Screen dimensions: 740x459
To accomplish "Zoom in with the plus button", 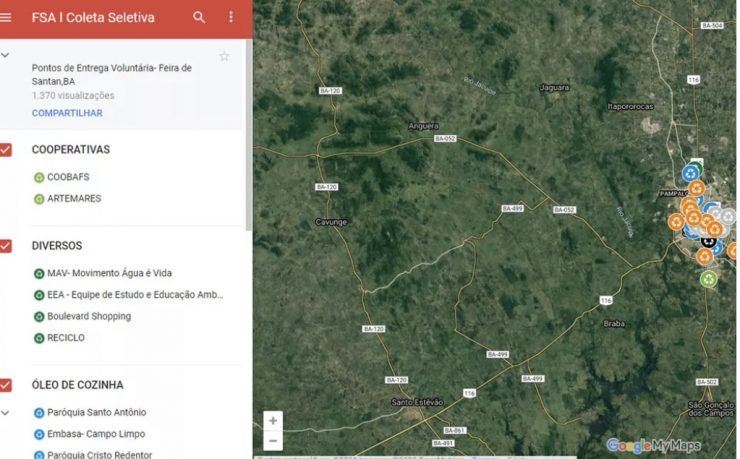I will 273,421.
